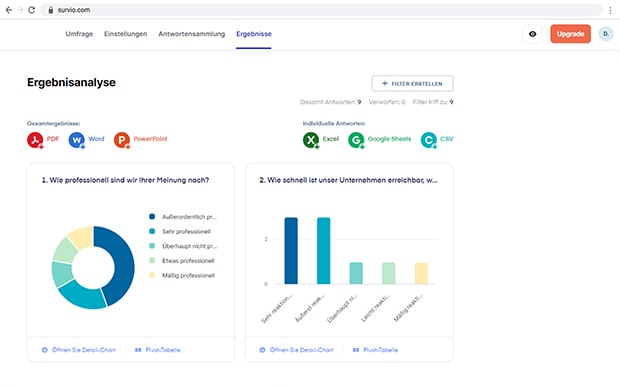Open the browser three-dot menu
The width and height of the screenshot is (620, 387).
coord(610,10)
